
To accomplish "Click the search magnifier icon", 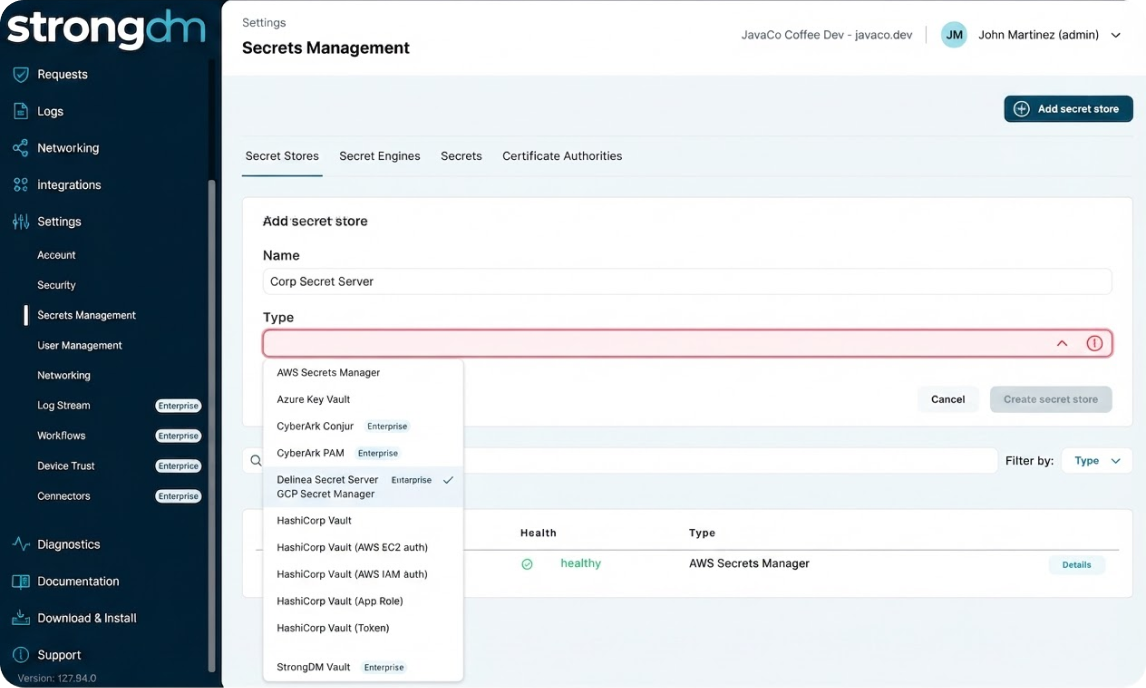I will 256,461.
